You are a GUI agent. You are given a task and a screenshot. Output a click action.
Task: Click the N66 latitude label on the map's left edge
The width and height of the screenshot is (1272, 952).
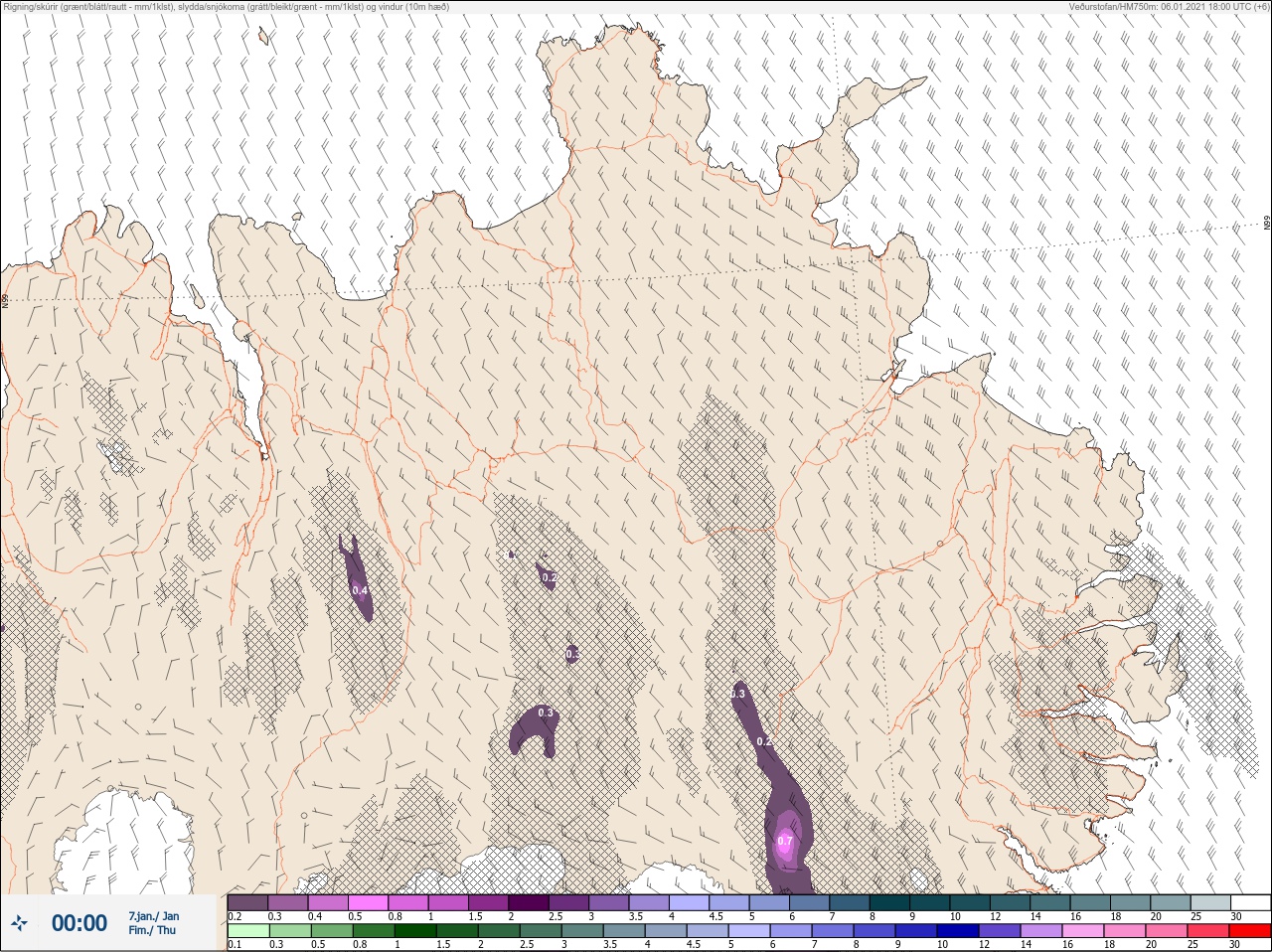click(x=4, y=300)
